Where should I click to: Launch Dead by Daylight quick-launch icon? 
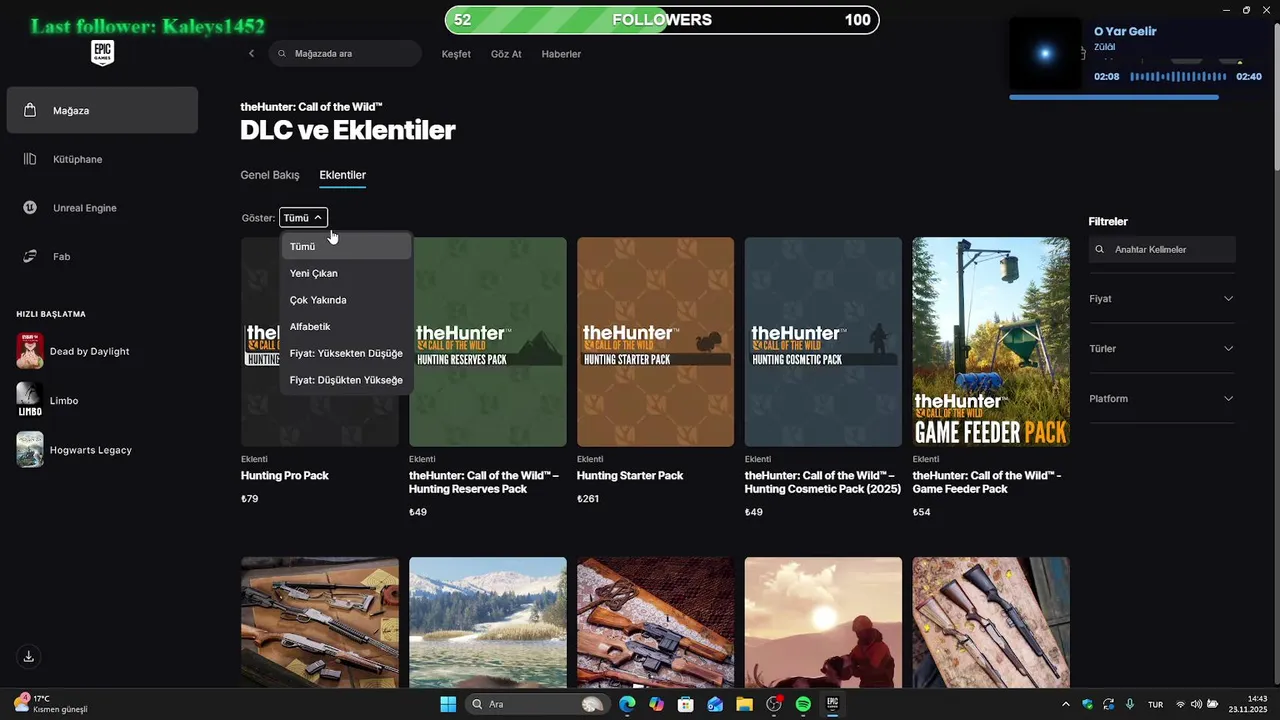pyautogui.click(x=30, y=352)
